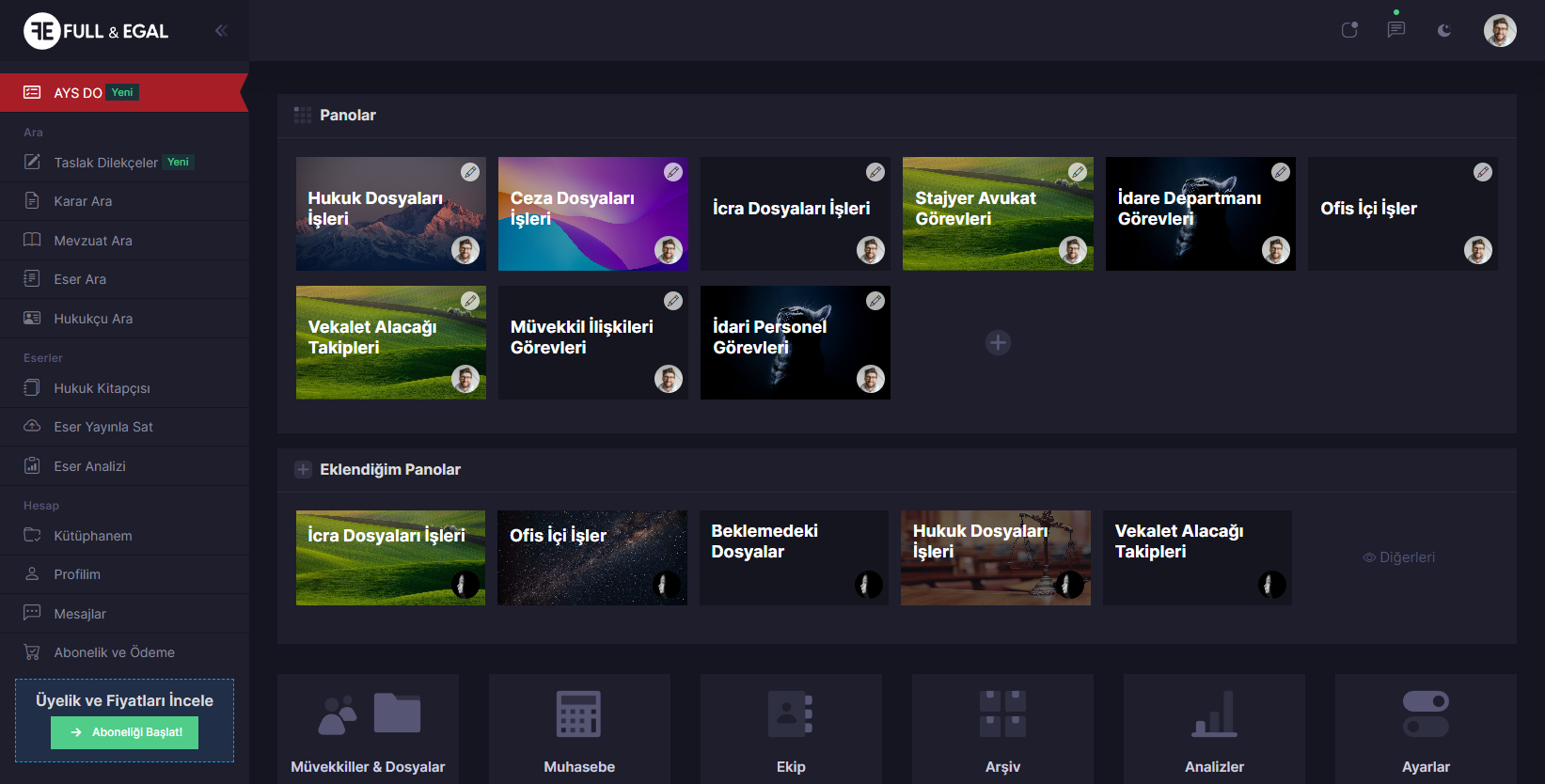The height and width of the screenshot is (784, 1545).
Task: Open Taslak Dilekçeler link
Action: (105, 163)
